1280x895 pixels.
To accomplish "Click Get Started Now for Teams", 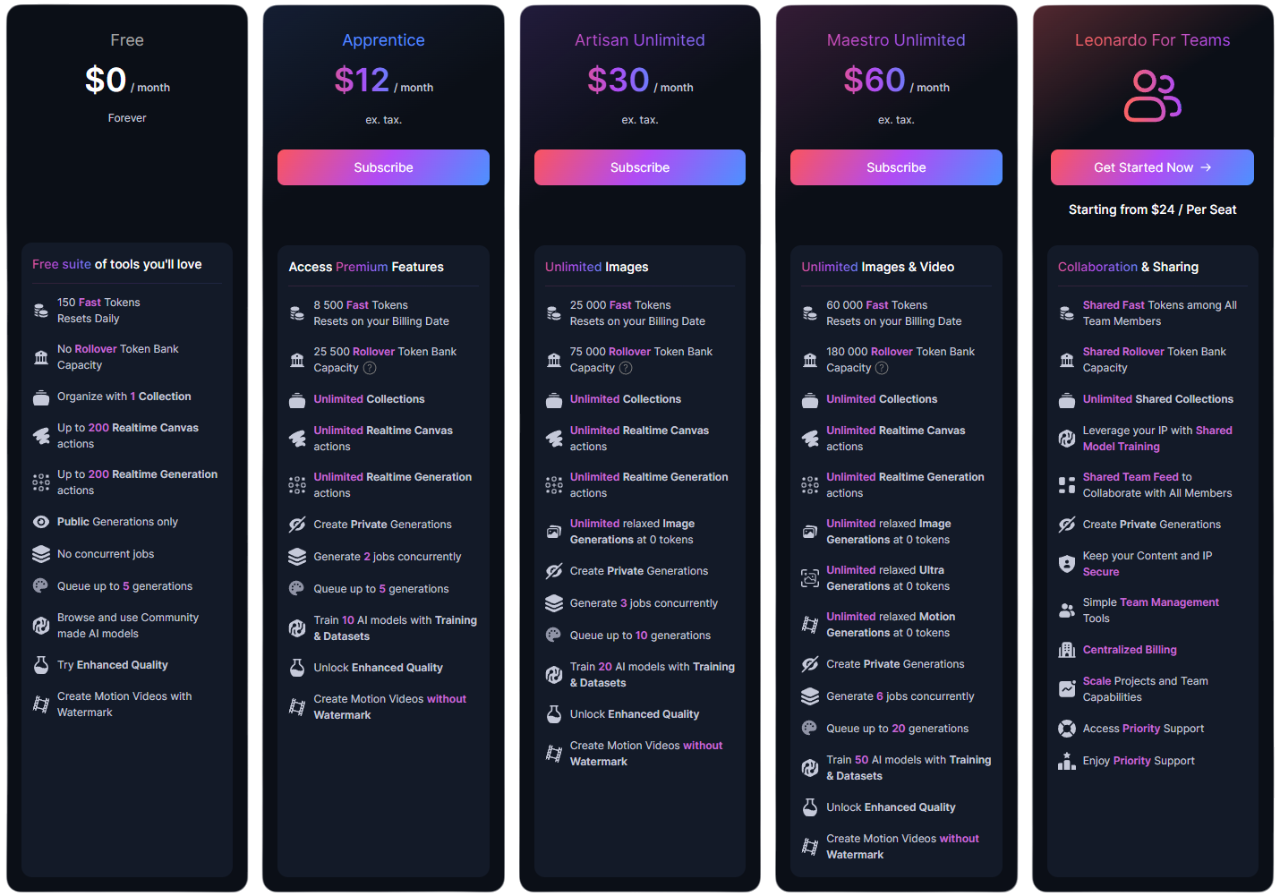I will [1152, 168].
